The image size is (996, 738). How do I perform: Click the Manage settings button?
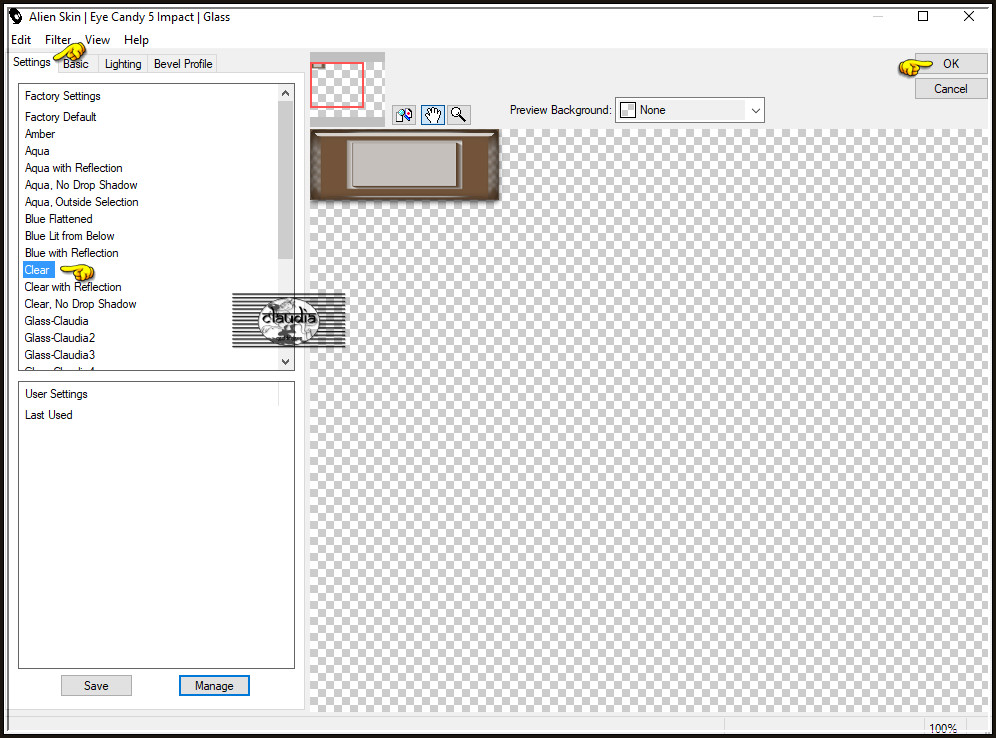tap(214, 686)
